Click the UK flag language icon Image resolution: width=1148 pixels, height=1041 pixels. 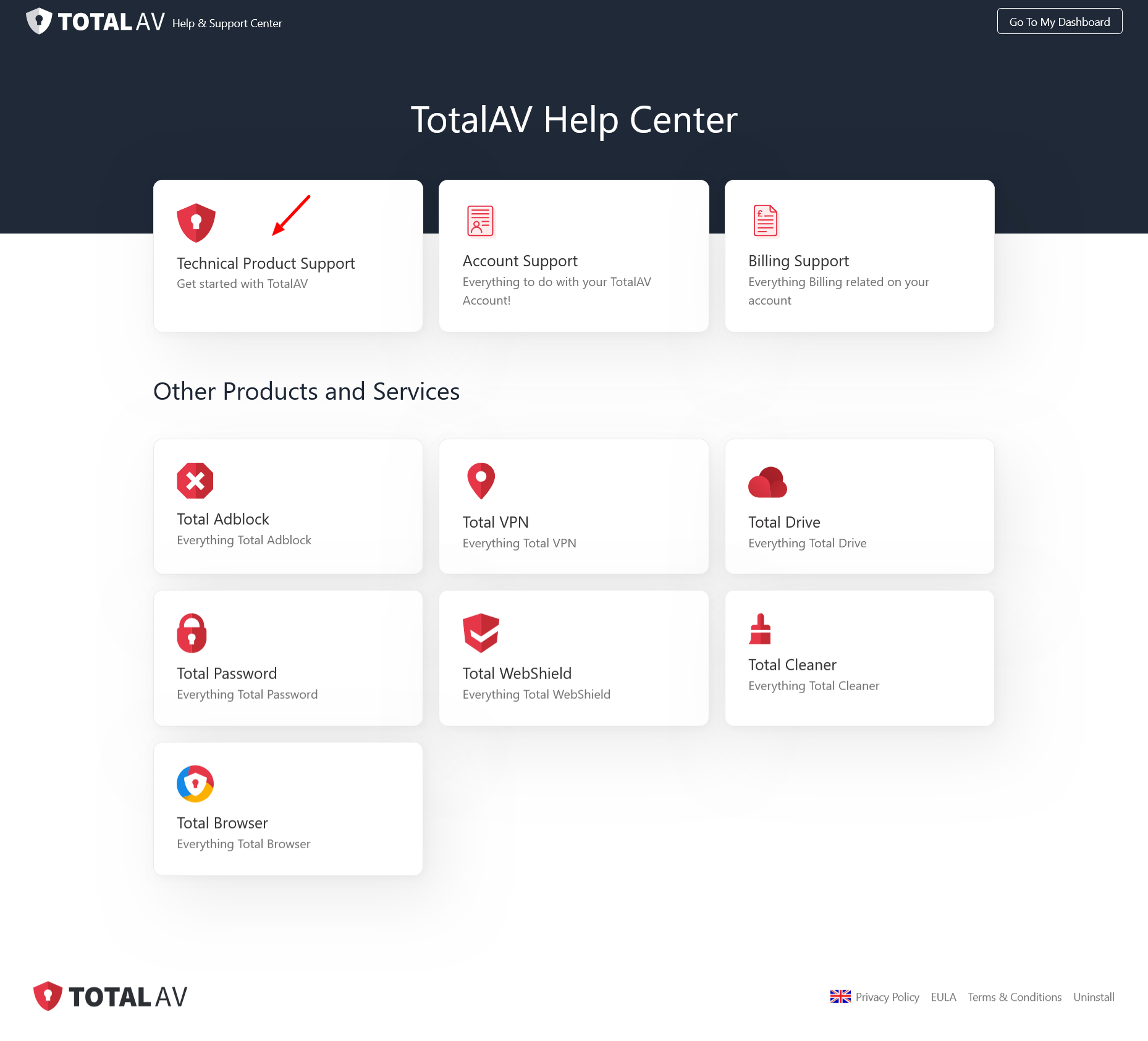click(840, 997)
